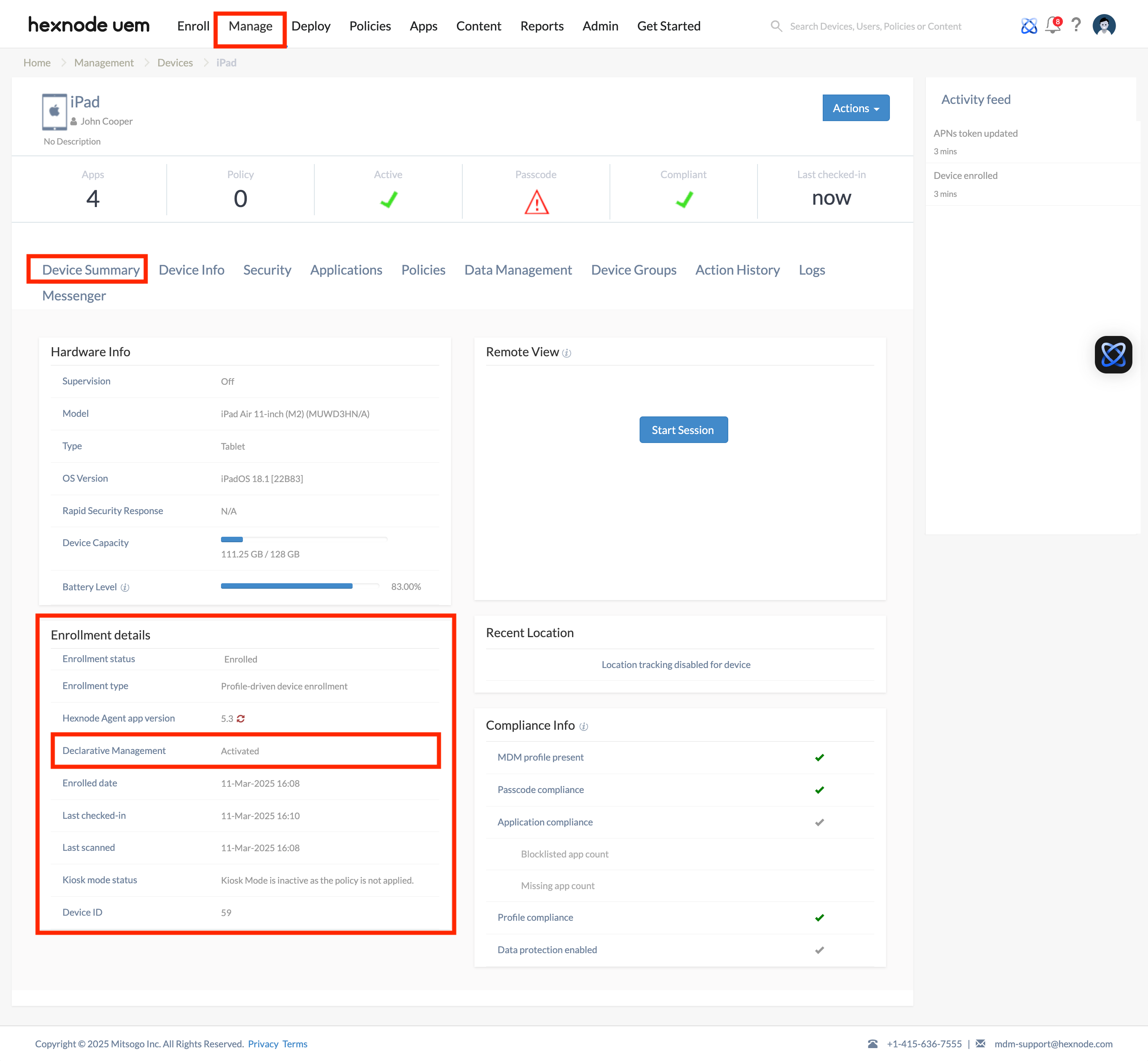Click the search magnifier icon
The width and height of the screenshot is (1148, 1061).
click(x=776, y=27)
